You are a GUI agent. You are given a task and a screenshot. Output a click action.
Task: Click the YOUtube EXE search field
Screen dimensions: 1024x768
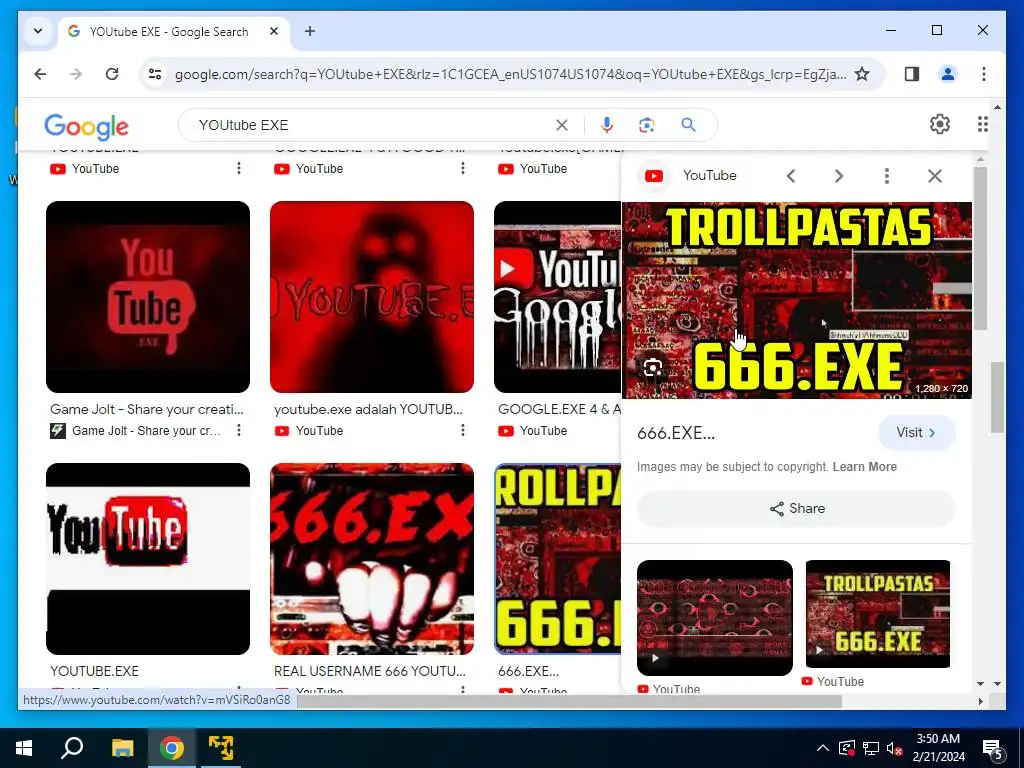click(x=372, y=125)
